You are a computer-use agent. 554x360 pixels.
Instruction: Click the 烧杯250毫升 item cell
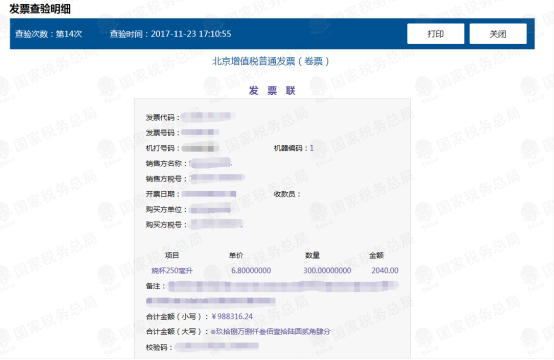(x=172, y=271)
